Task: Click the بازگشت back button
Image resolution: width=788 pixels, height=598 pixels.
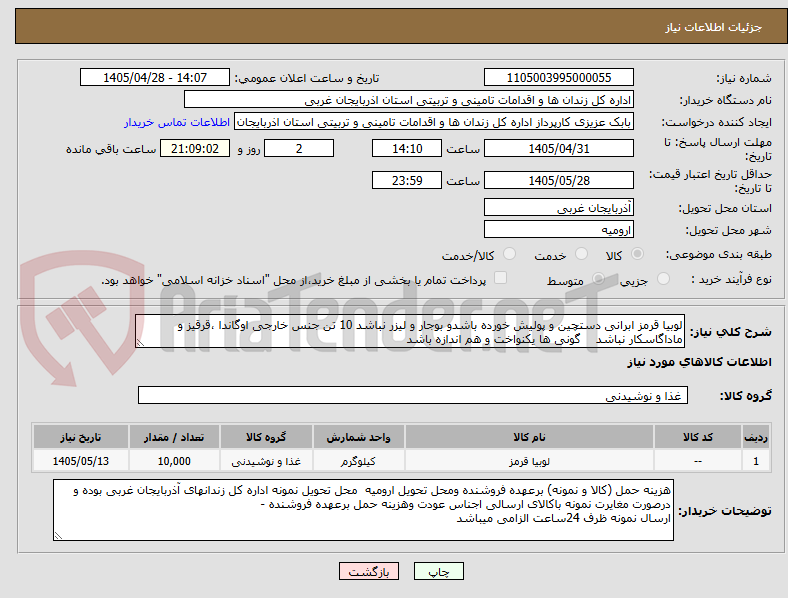Action: pyautogui.click(x=369, y=571)
